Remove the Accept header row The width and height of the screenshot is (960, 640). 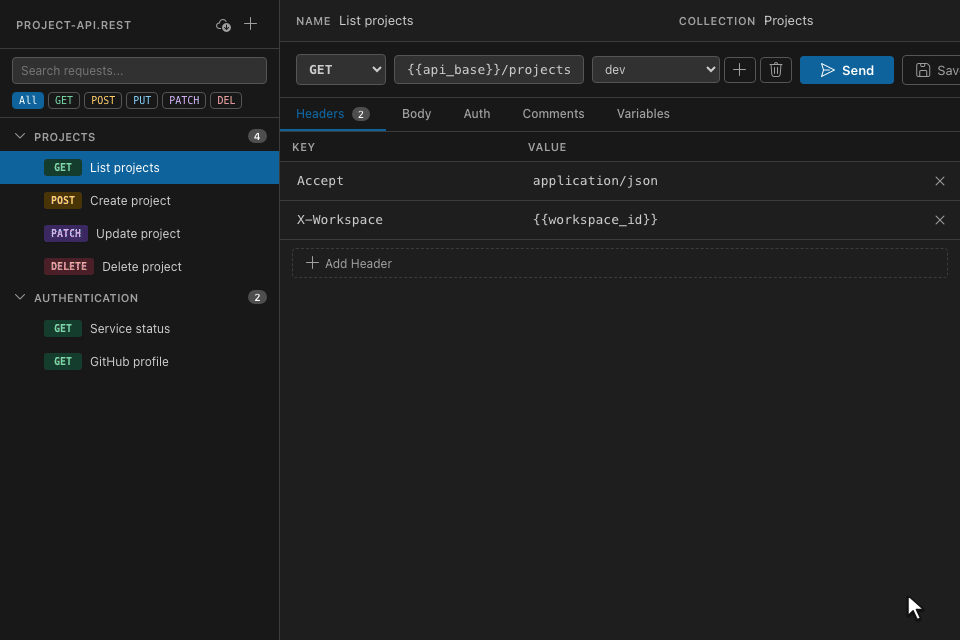click(940, 181)
